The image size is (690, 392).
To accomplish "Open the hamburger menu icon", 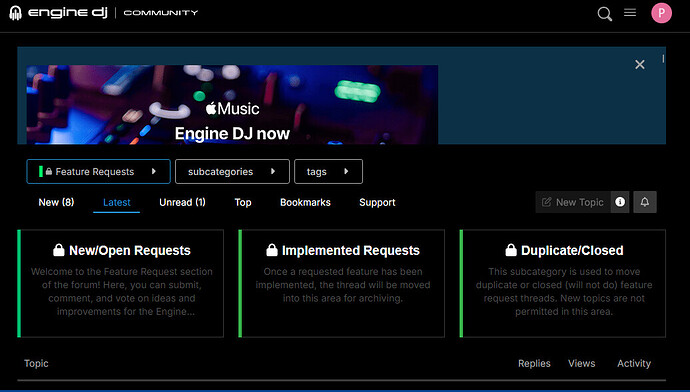I will [x=630, y=13].
